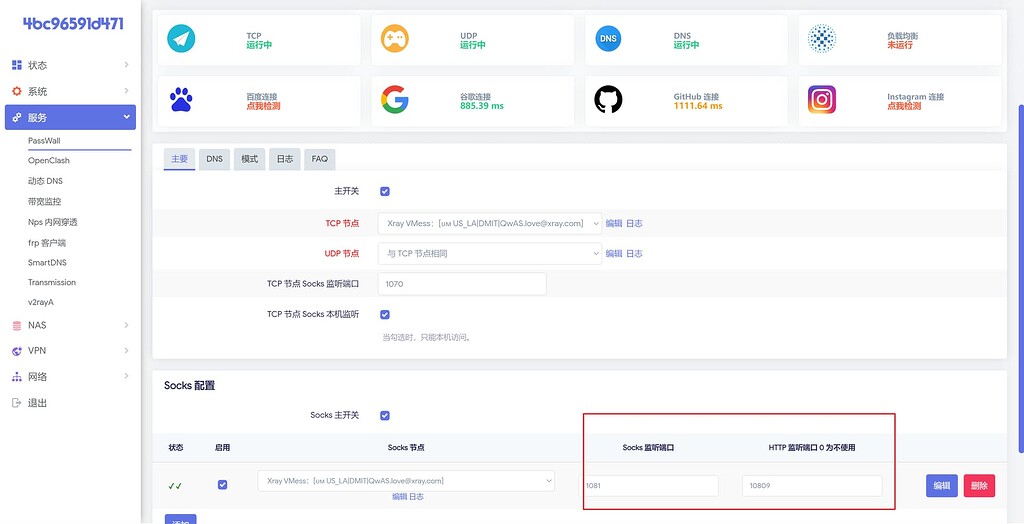This screenshot has width=1024, height=524.
Task: Click the 1111.64 ms GitHub latency
Action: click(698, 106)
